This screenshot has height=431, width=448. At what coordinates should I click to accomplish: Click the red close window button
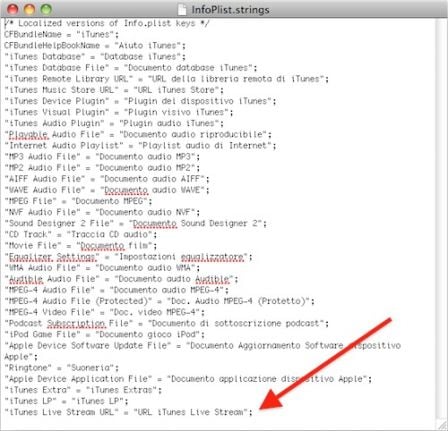click(12, 9)
